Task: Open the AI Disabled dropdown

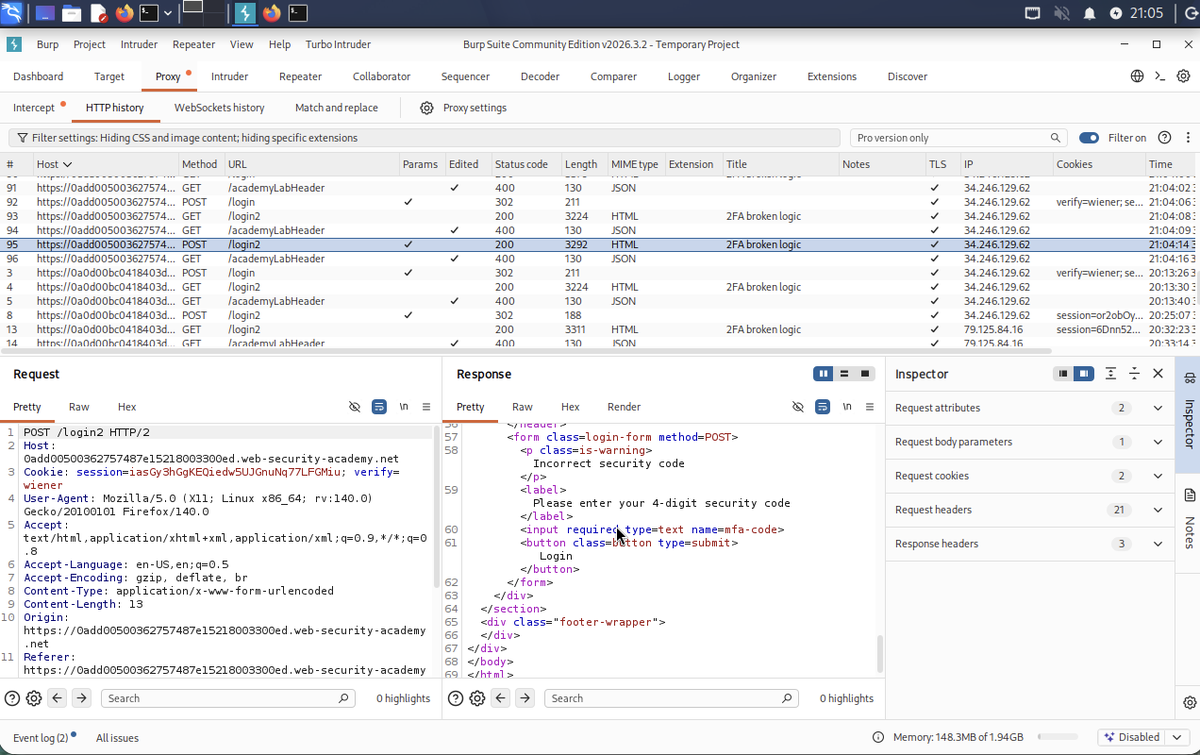Action: tap(1145, 737)
